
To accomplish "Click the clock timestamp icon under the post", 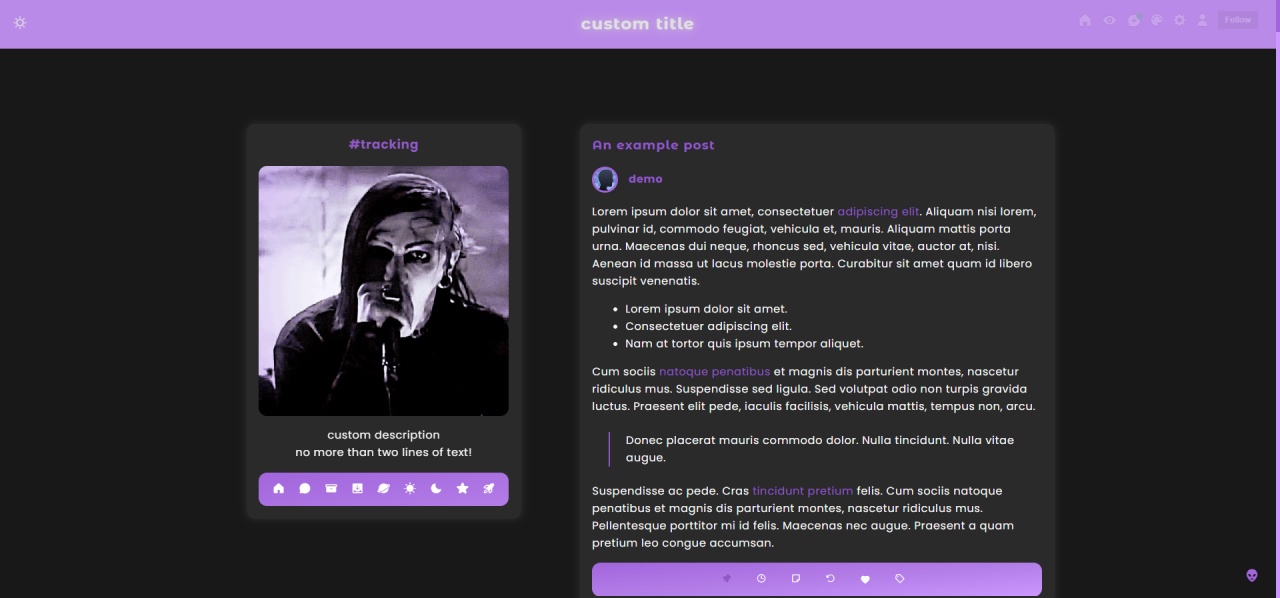I will [x=761, y=579].
